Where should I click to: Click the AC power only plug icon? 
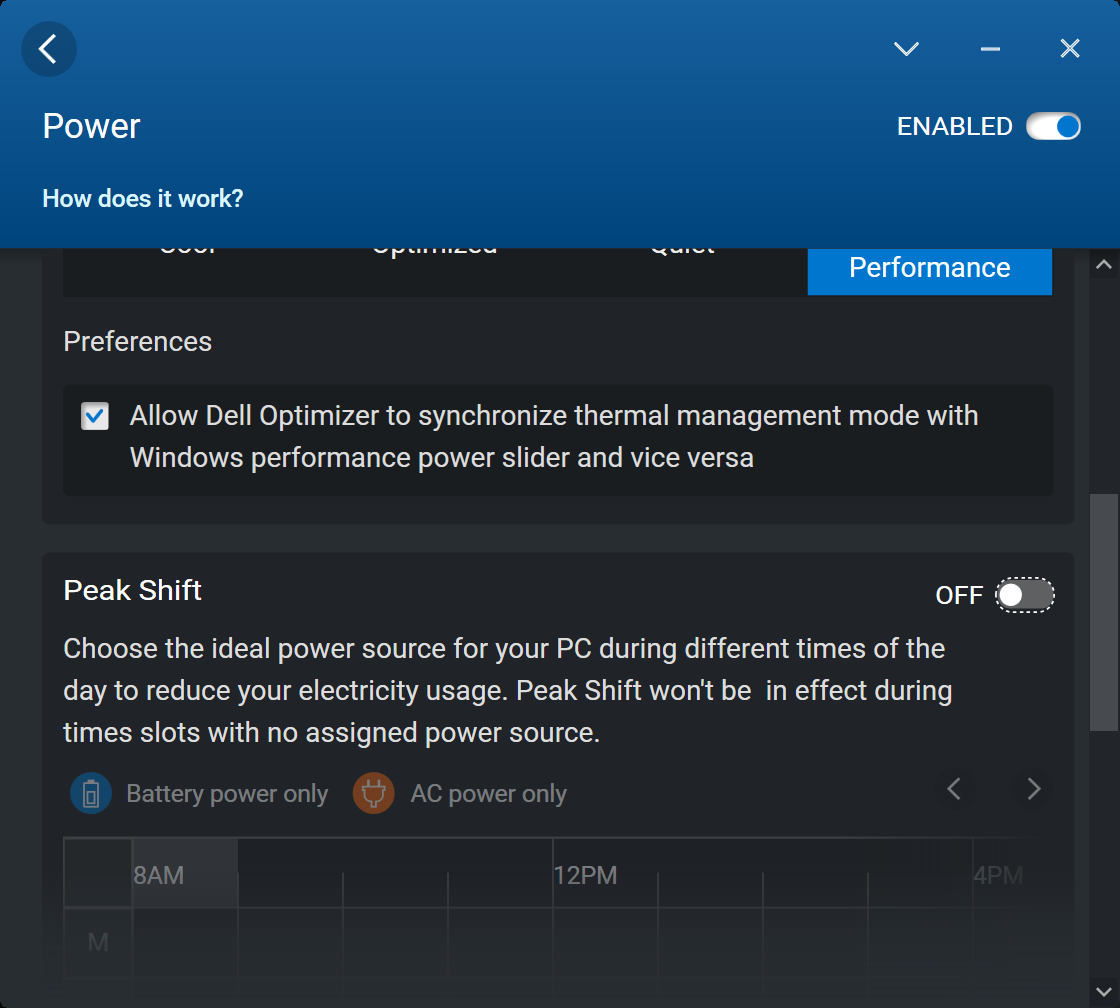click(x=374, y=794)
